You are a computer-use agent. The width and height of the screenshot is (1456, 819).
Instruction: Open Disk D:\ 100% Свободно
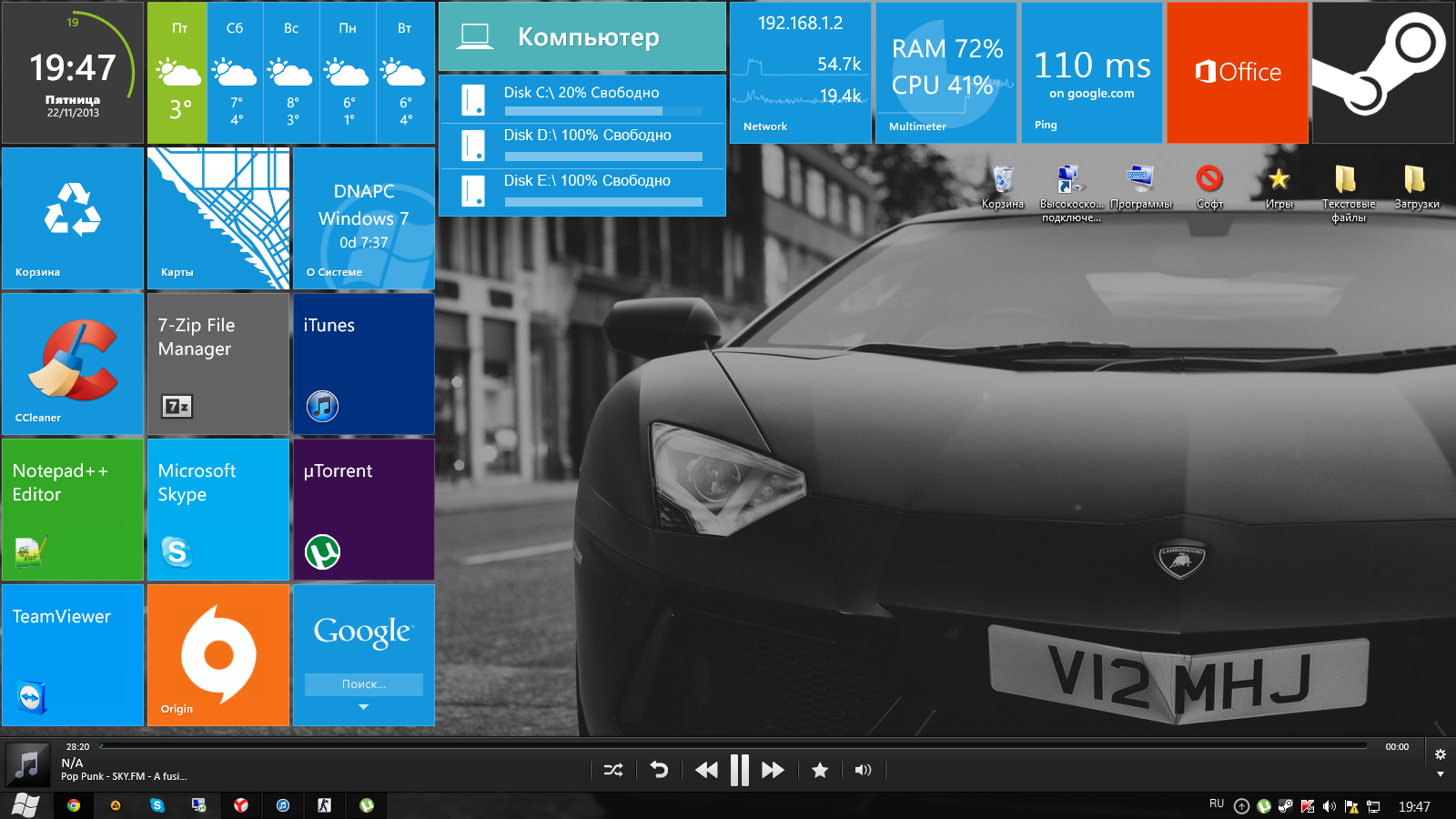click(582, 146)
